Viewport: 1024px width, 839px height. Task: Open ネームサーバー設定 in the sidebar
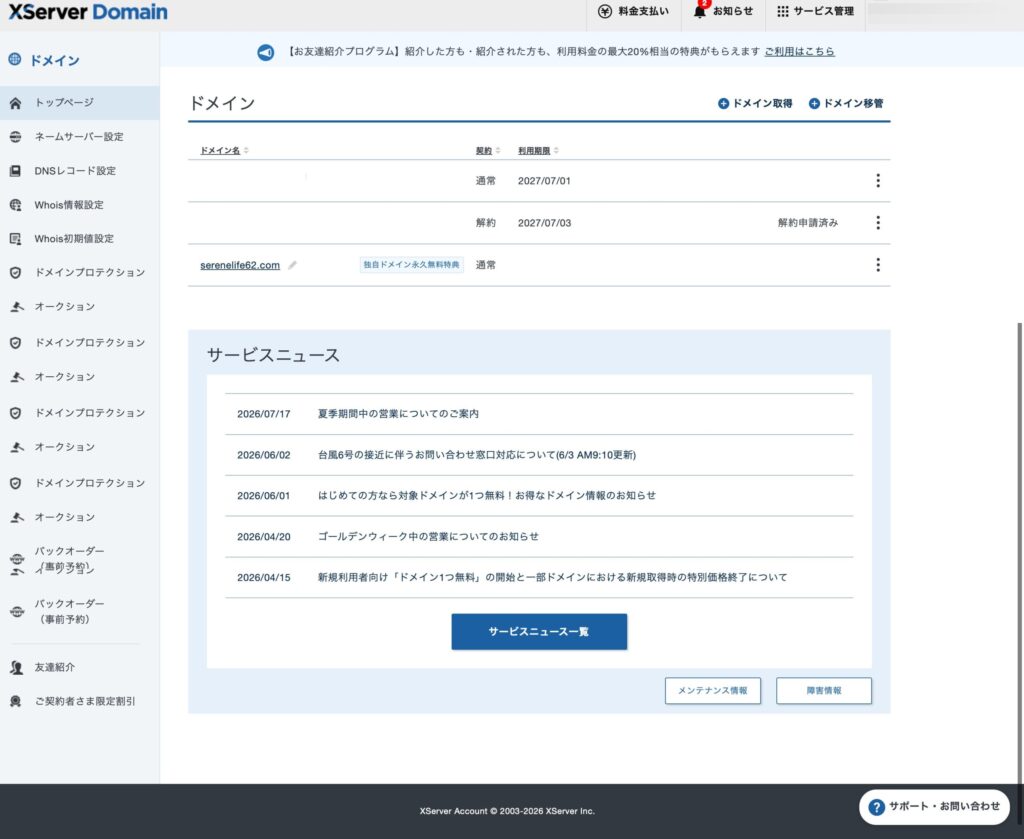coord(80,136)
